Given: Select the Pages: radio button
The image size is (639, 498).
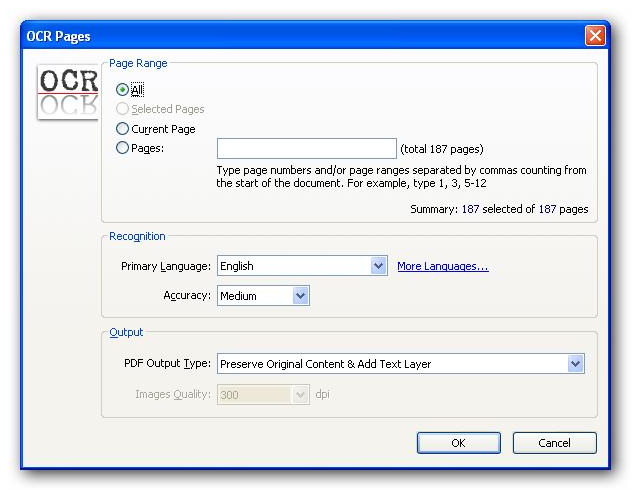Looking at the screenshot, I should pyautogui.click(x=122, y=148).
